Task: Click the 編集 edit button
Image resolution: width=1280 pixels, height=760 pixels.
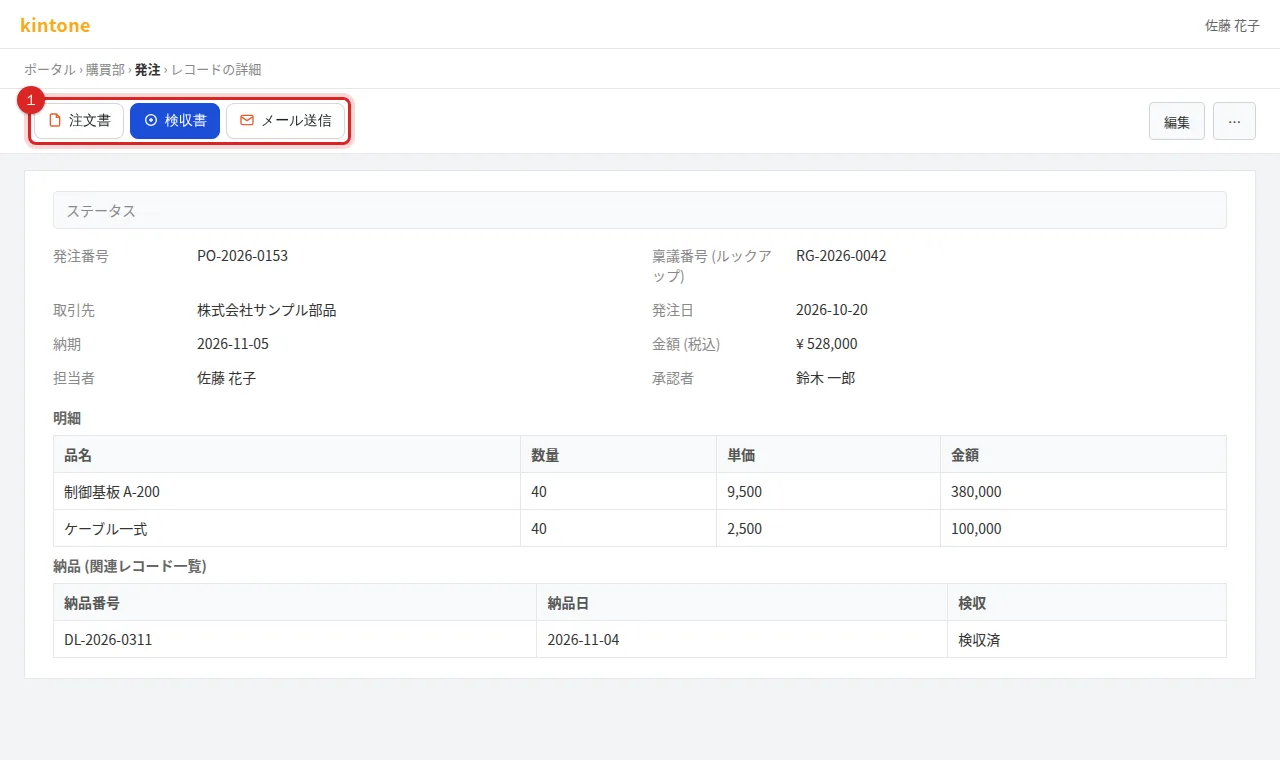Action: point(1177,121)
